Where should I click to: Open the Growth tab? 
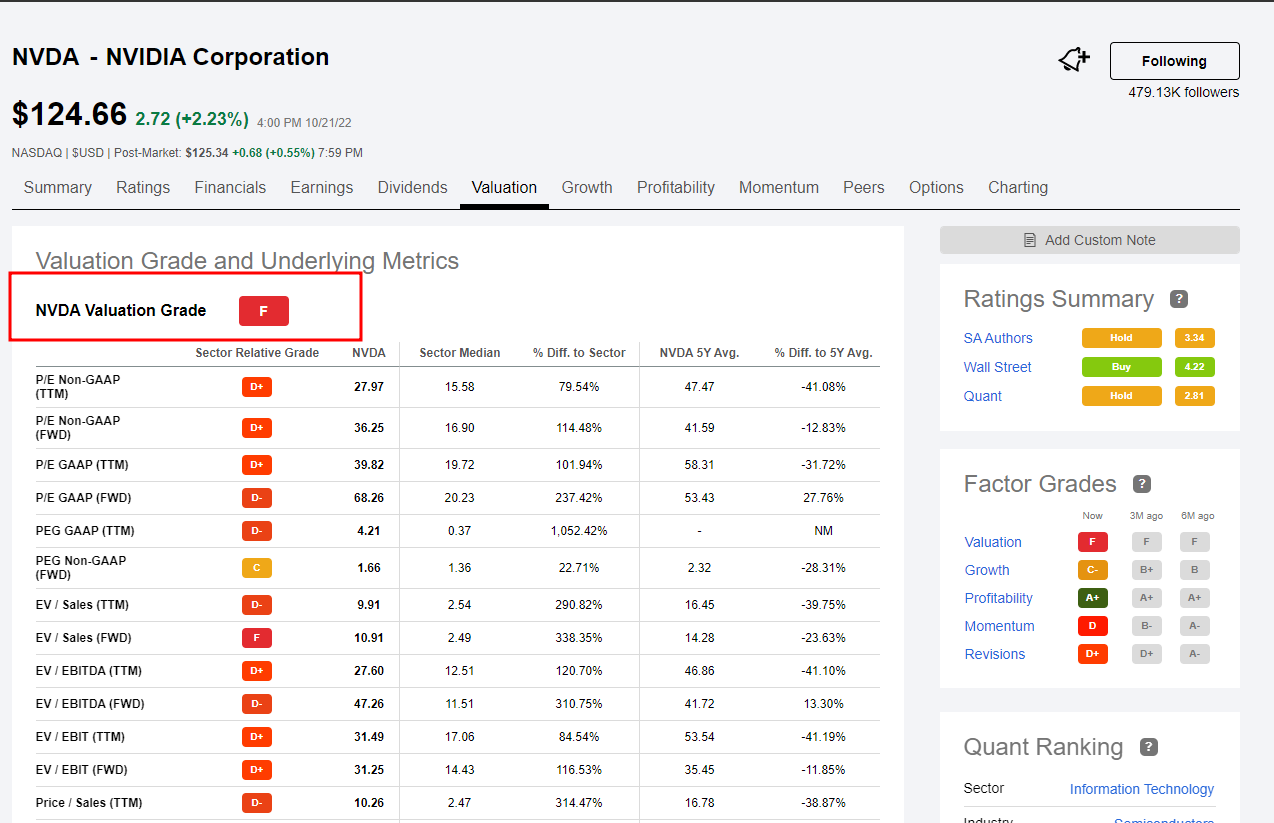(x=587, y=188)
